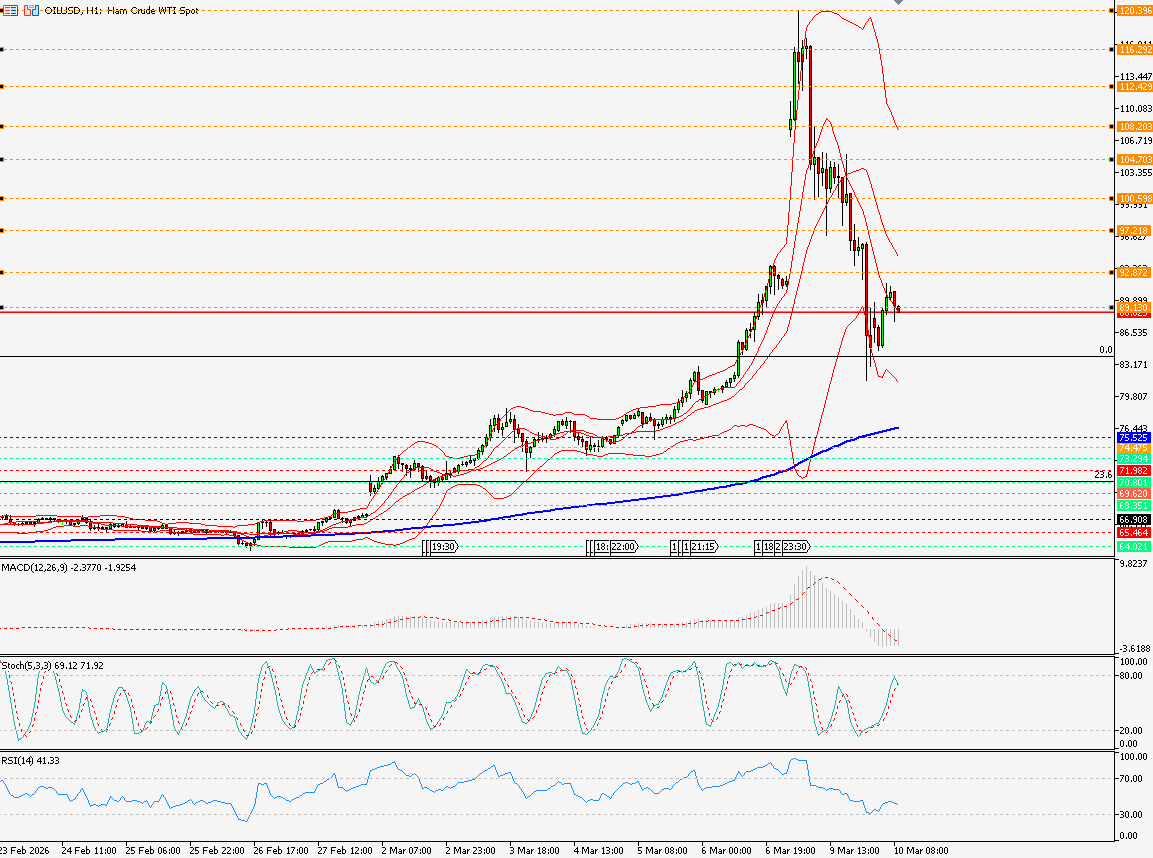Click the 108.203 orange level label
The width and height of the screenshot is (1153, 858).
click(x=1135, y=127)
